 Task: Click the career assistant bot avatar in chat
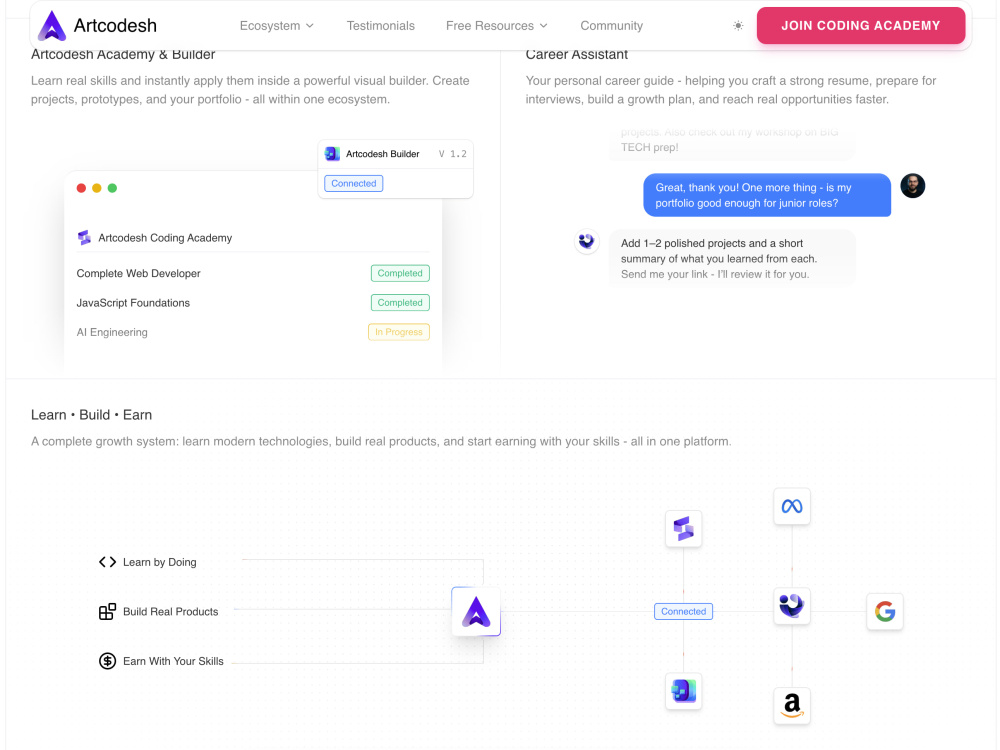pos(586,242)
